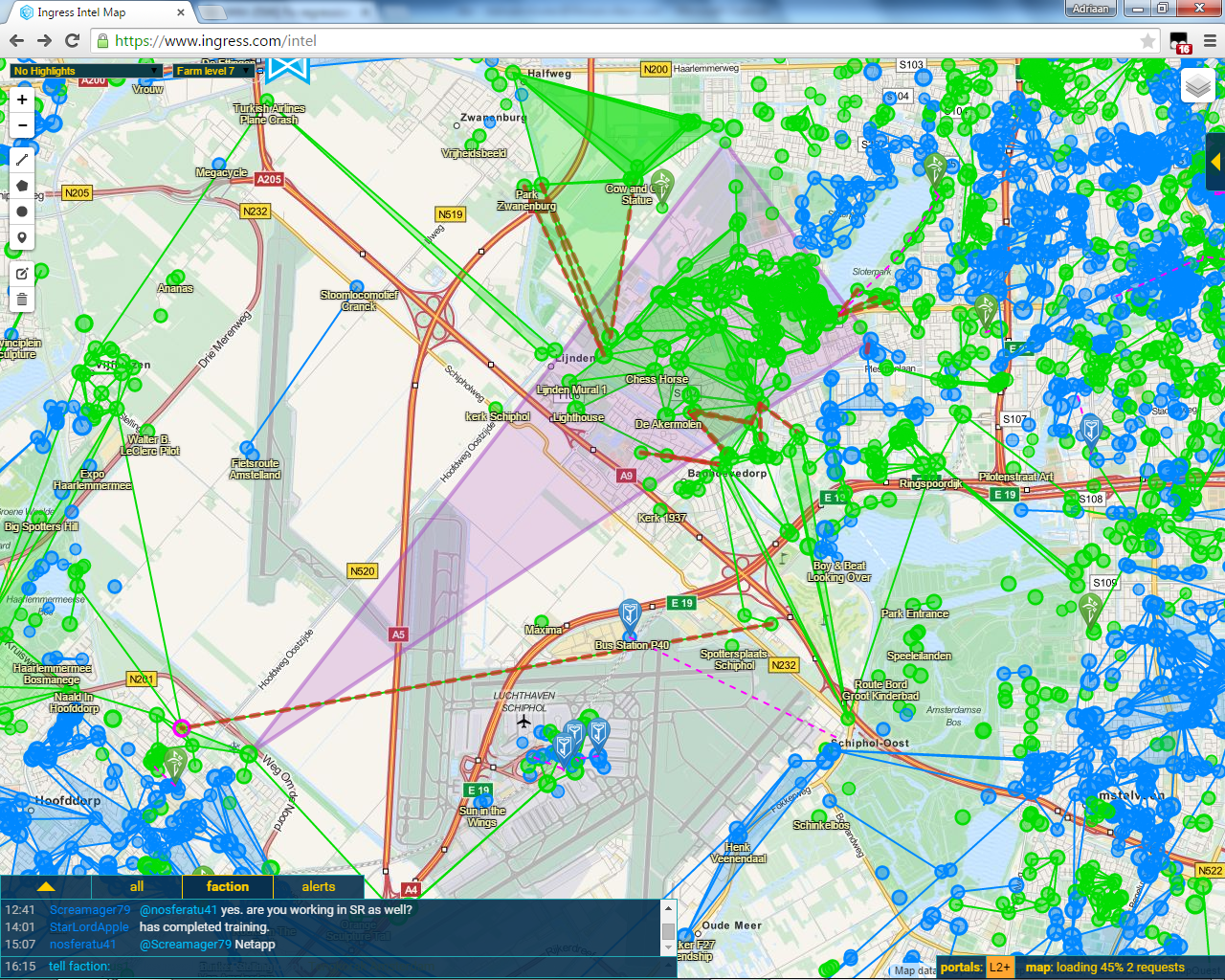The image size is (1225, 980).
Task: Click the @nosferatu41 mention in chat
Action: pyautogui.click(x=178, y=910)
